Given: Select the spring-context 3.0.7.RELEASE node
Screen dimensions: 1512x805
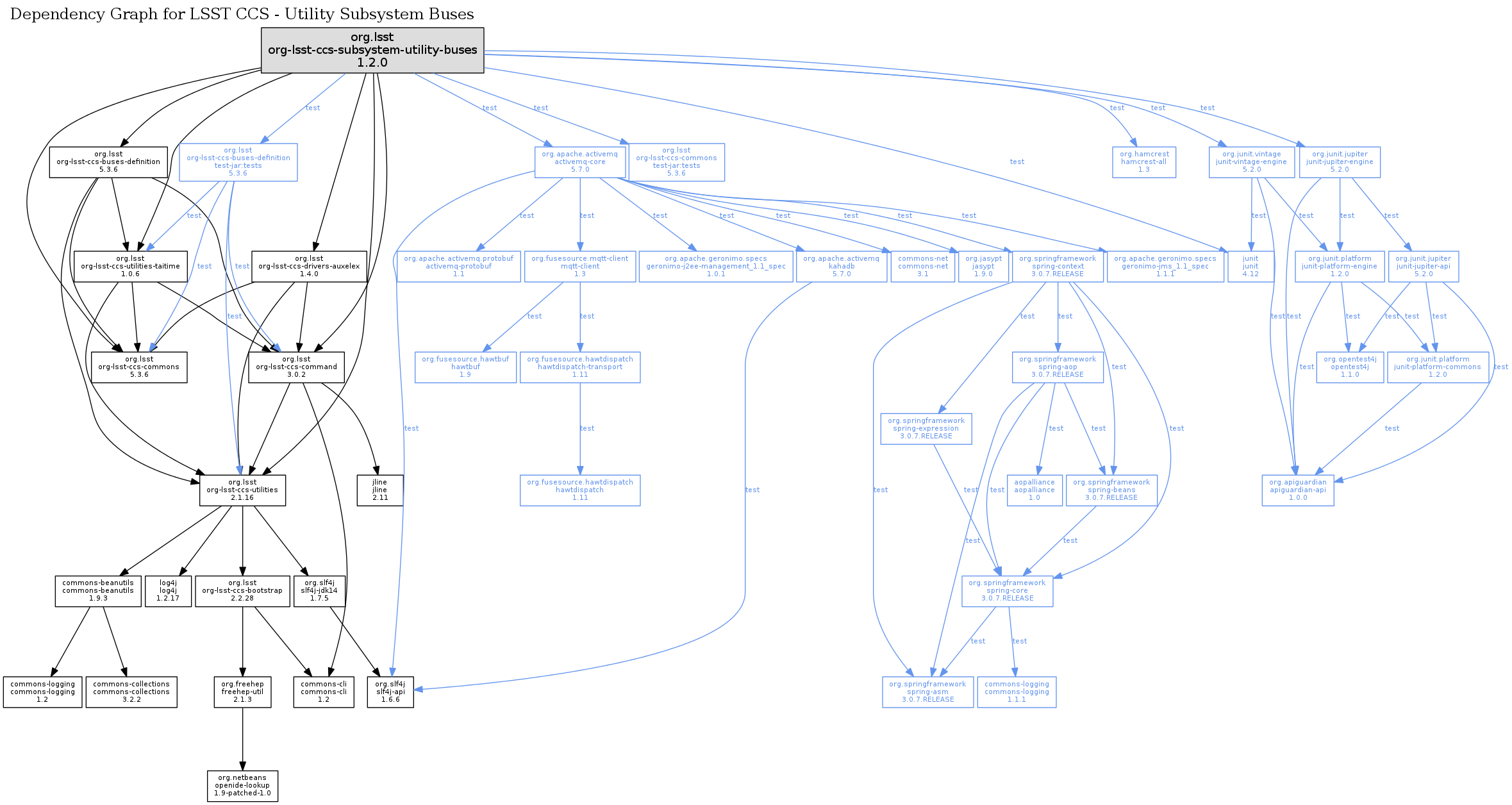Looking at the screenshot, I should click(1058, 266).
